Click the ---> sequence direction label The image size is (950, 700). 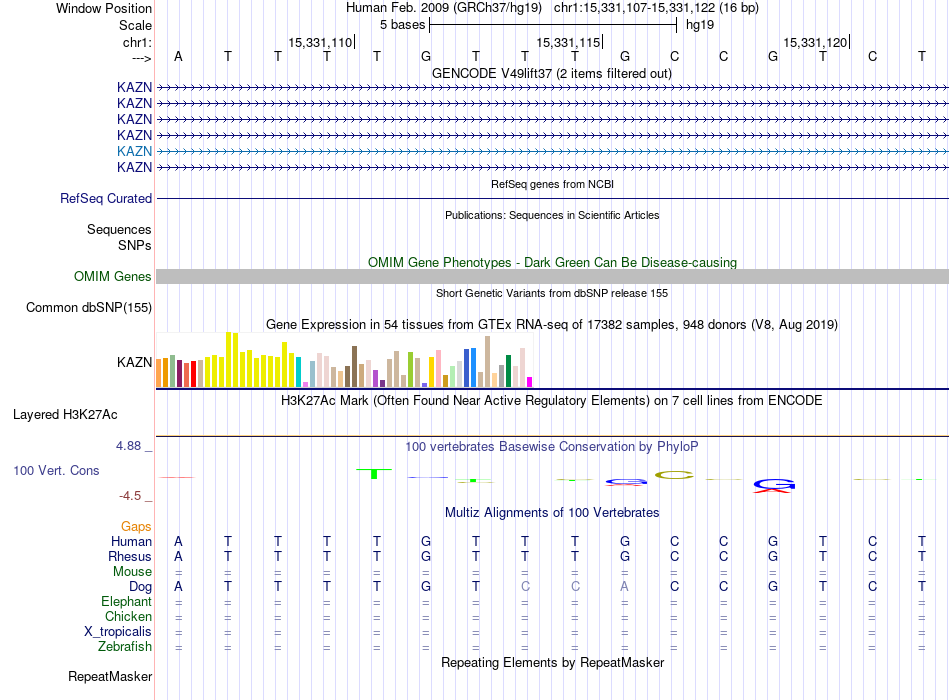tap(141, 58)
